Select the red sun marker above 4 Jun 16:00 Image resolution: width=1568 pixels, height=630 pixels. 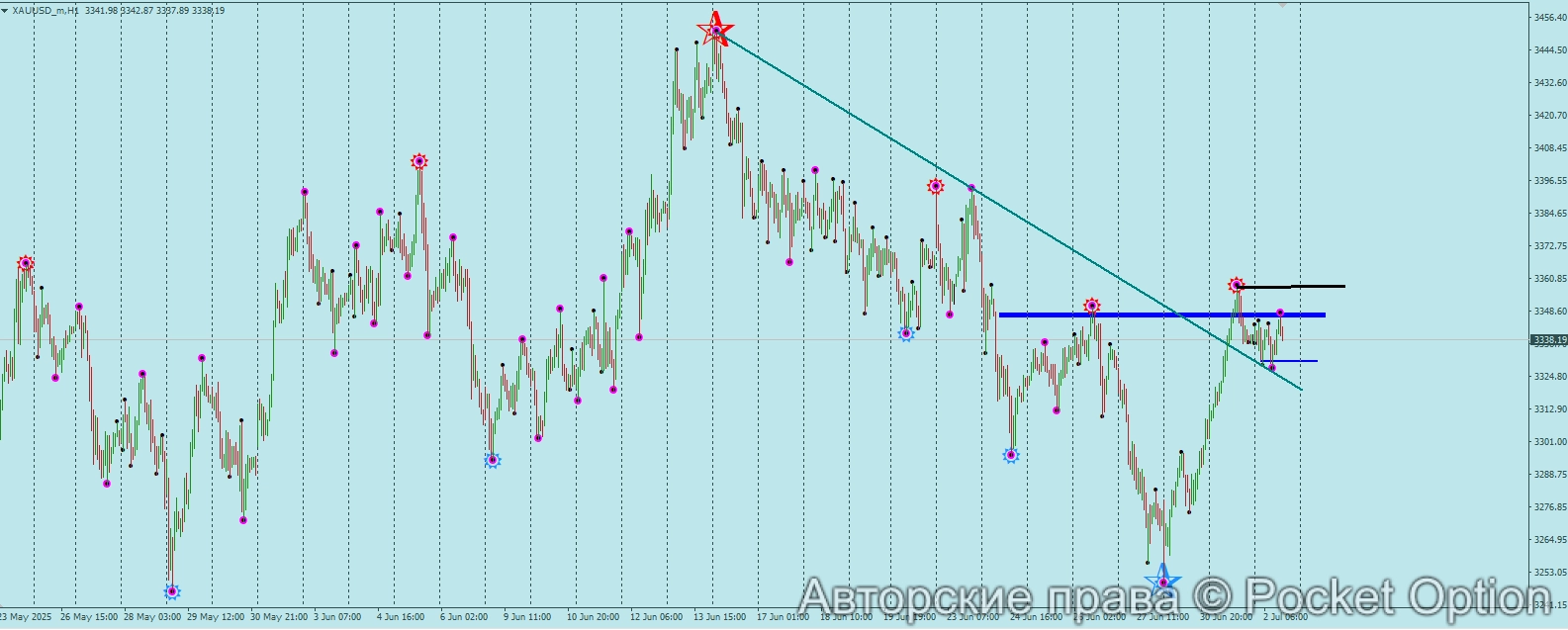[419, 161]
